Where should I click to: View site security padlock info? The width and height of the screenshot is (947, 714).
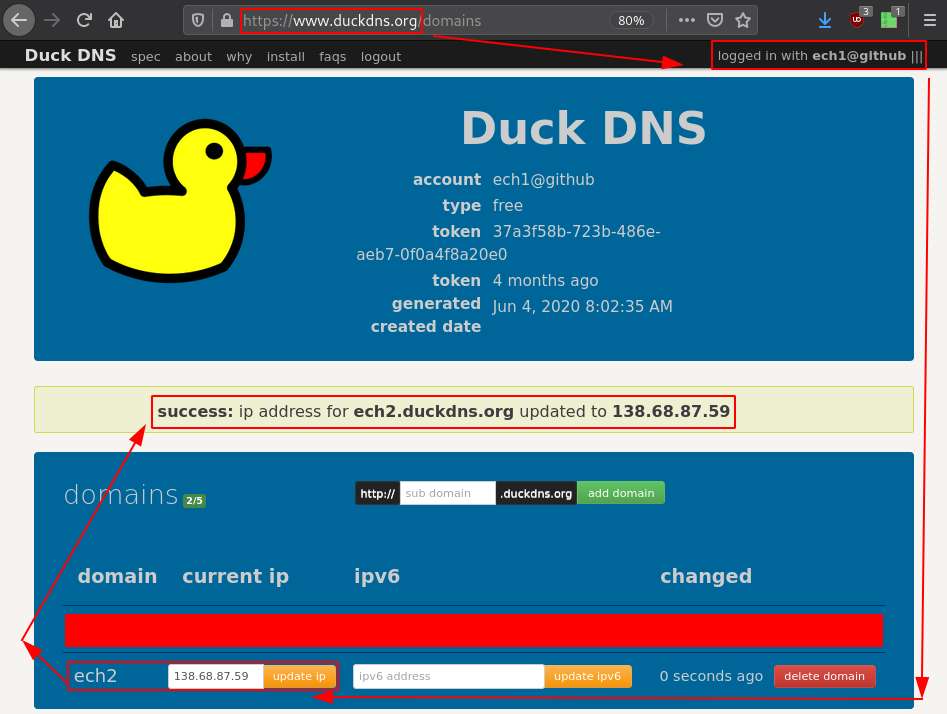[226, 21]
